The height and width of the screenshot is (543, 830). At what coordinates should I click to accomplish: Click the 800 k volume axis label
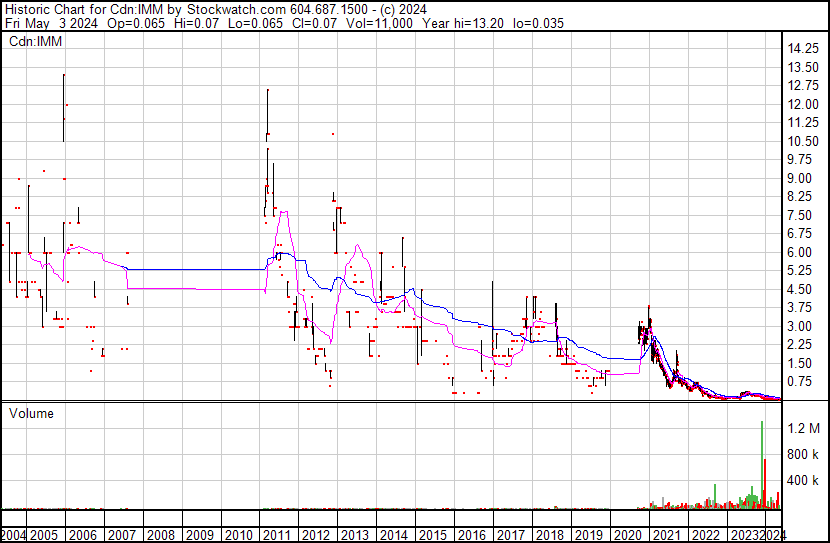tap(804, 455)
